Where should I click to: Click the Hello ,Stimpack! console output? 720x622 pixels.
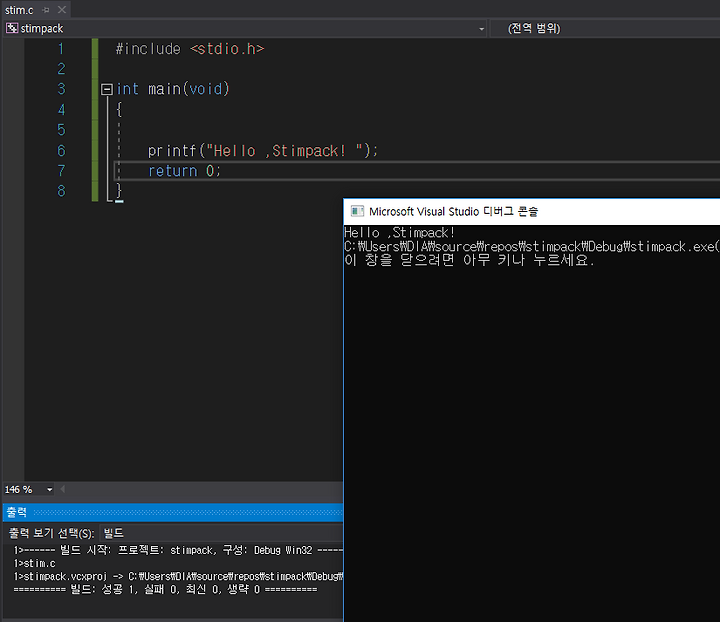[x=399, y=233]
